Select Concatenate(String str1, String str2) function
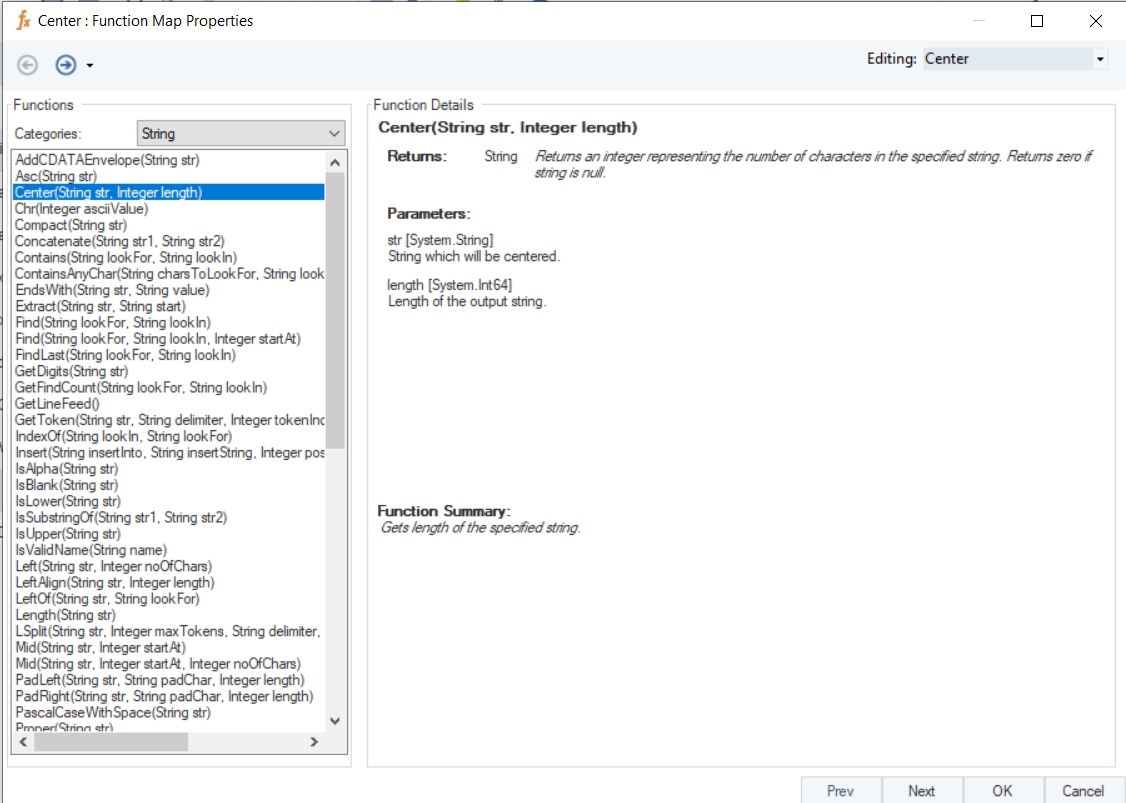1126x803 pixels. coord(120,241)
